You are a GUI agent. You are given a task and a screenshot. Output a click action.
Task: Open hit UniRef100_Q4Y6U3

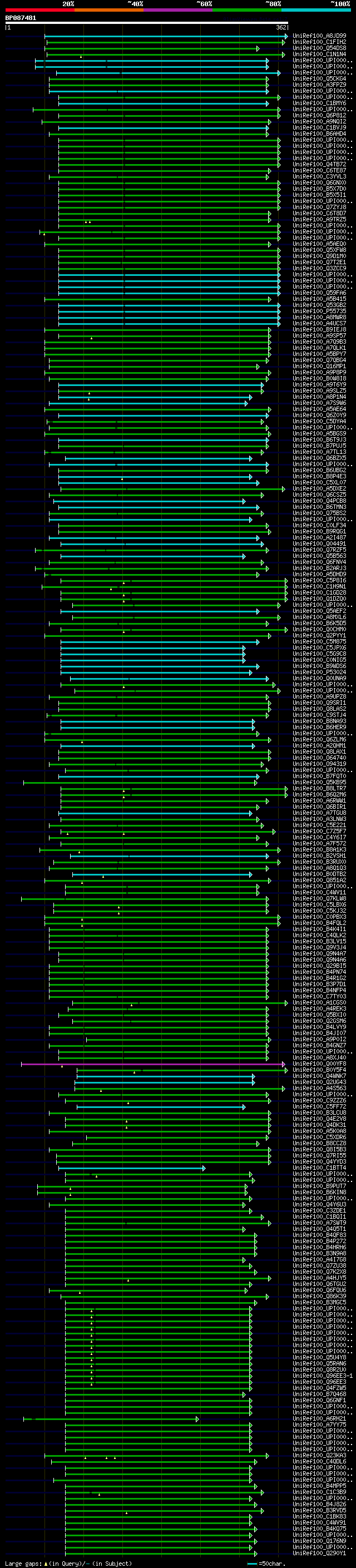[319, 1205]
